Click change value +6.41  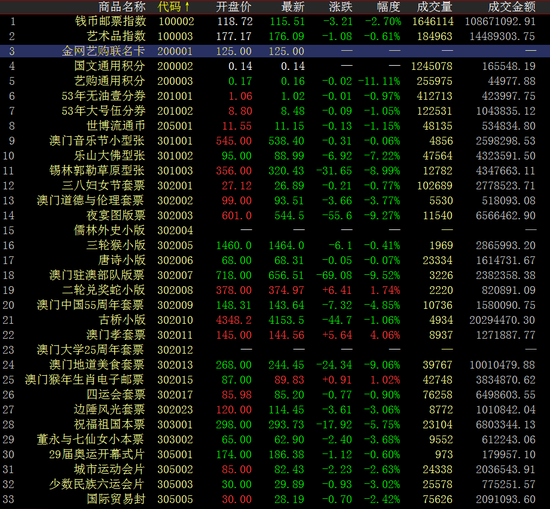[x=337, y=290]
